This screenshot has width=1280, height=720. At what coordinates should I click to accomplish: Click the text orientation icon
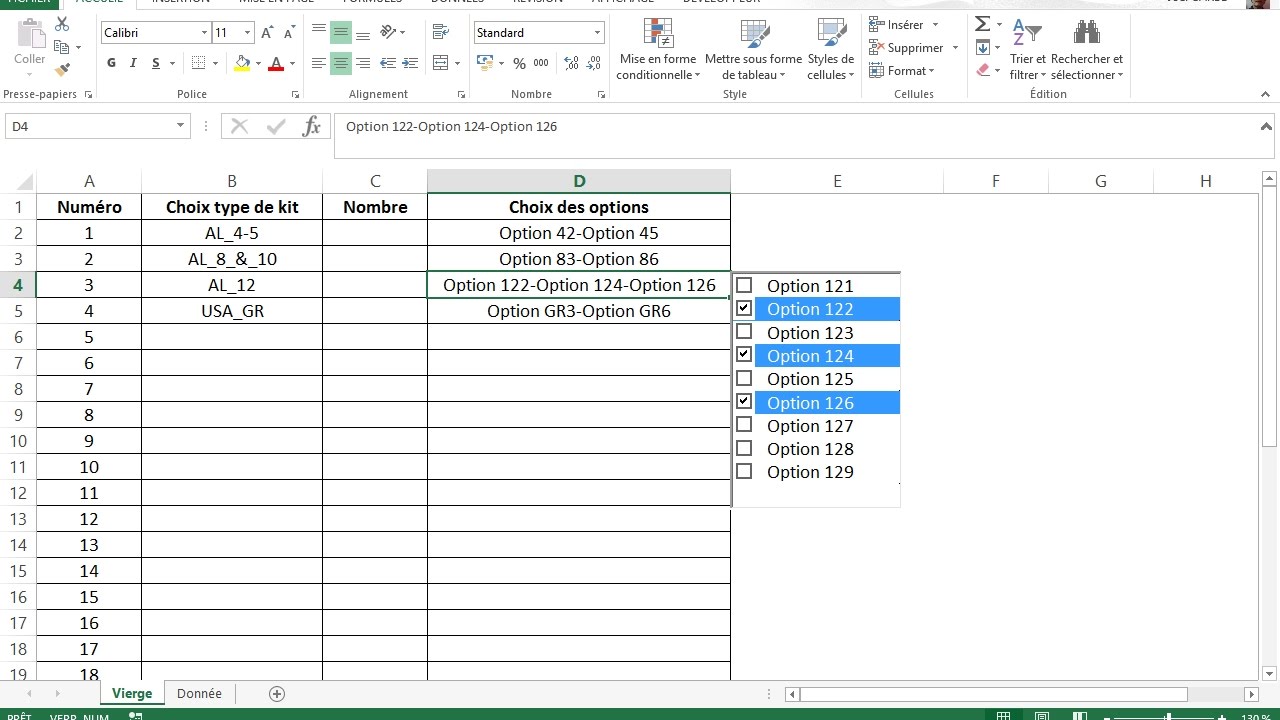[389, 33]
